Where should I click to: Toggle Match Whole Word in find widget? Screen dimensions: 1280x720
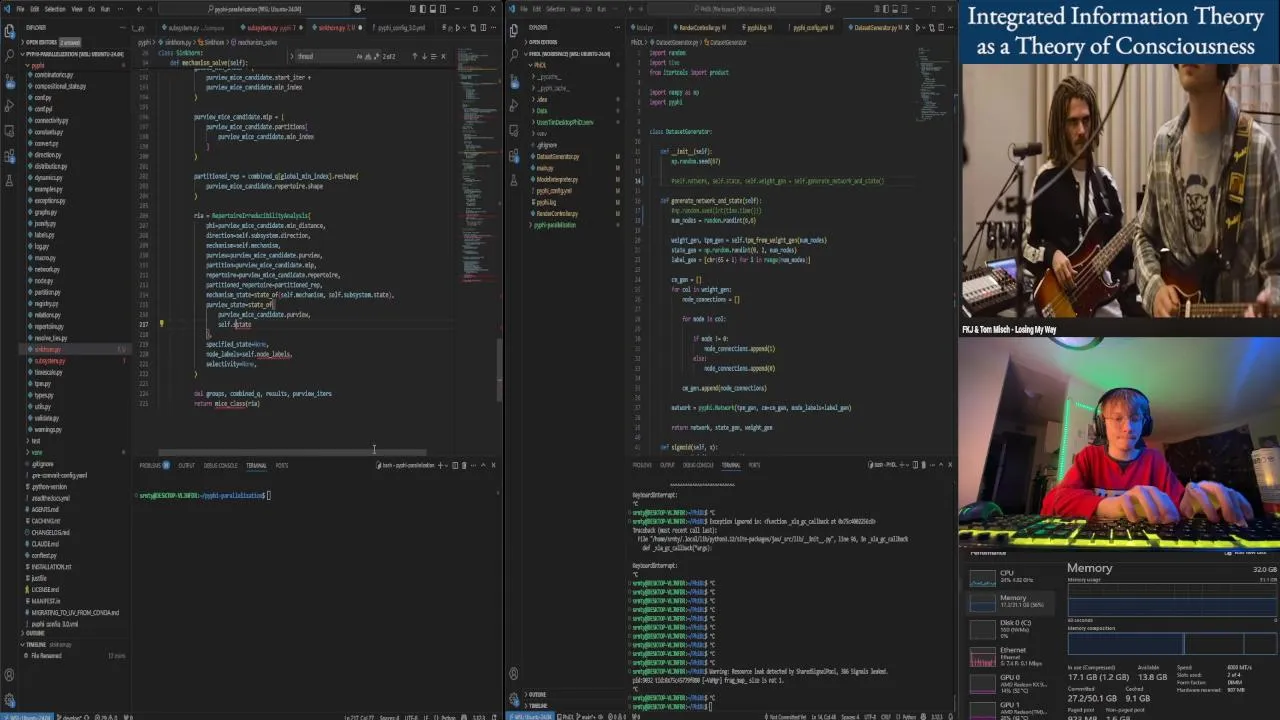point(368,56)
